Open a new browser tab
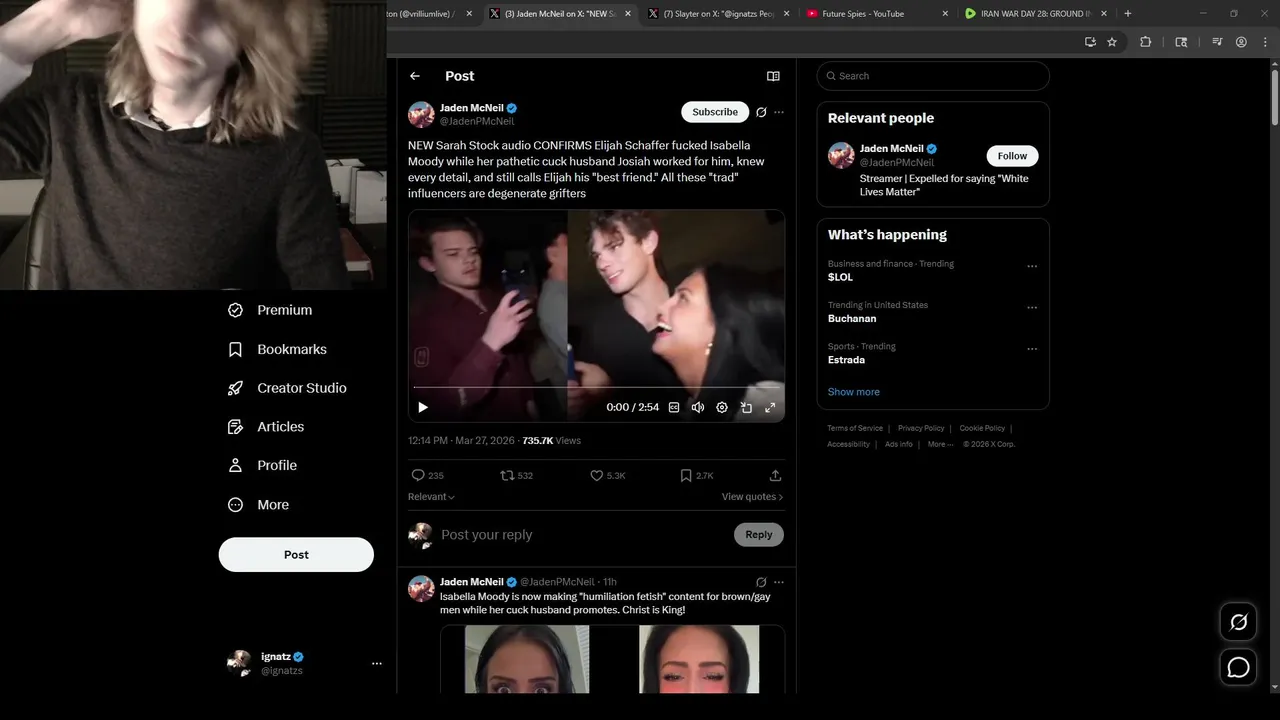This screenshot has height=720, width=1280. 1128,14
